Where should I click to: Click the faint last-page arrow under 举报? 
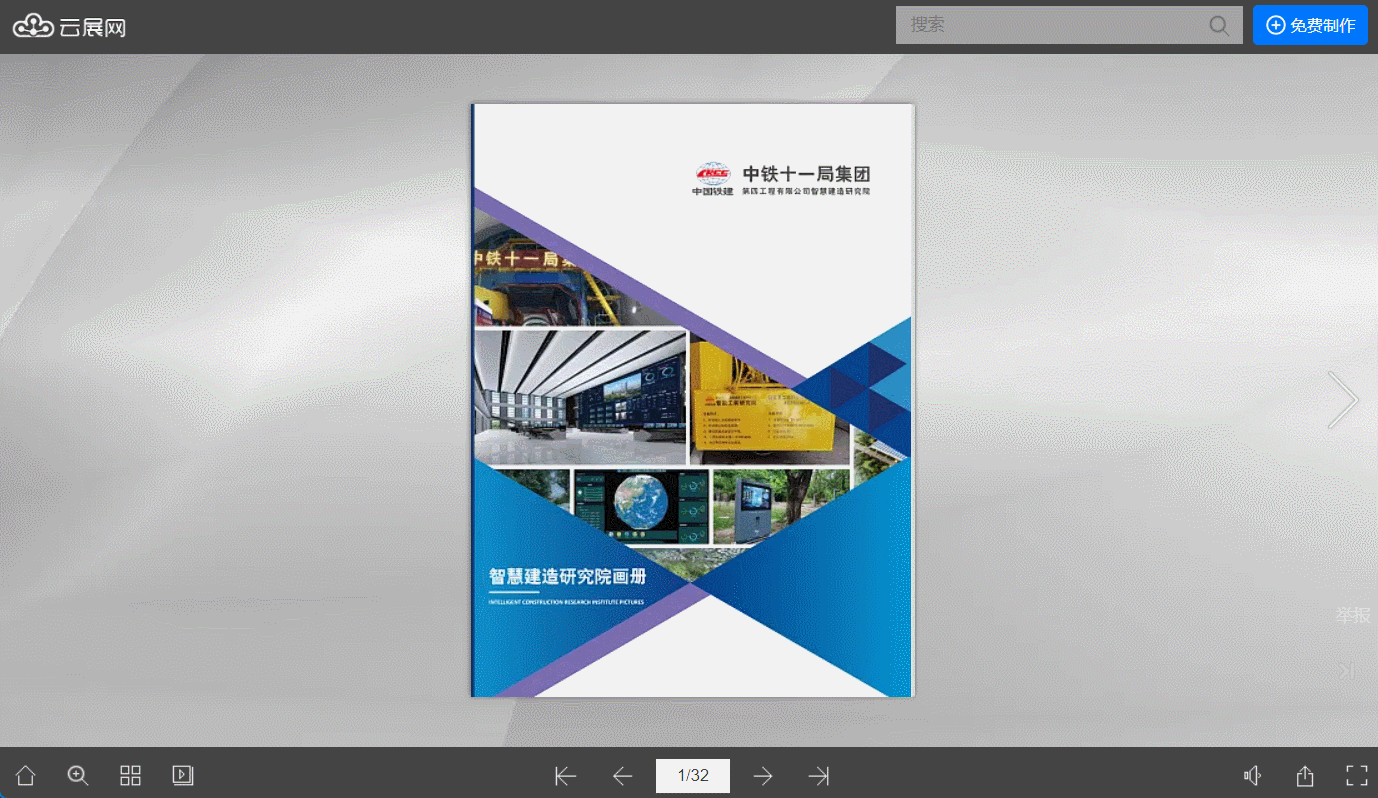tap(1347, 671)
